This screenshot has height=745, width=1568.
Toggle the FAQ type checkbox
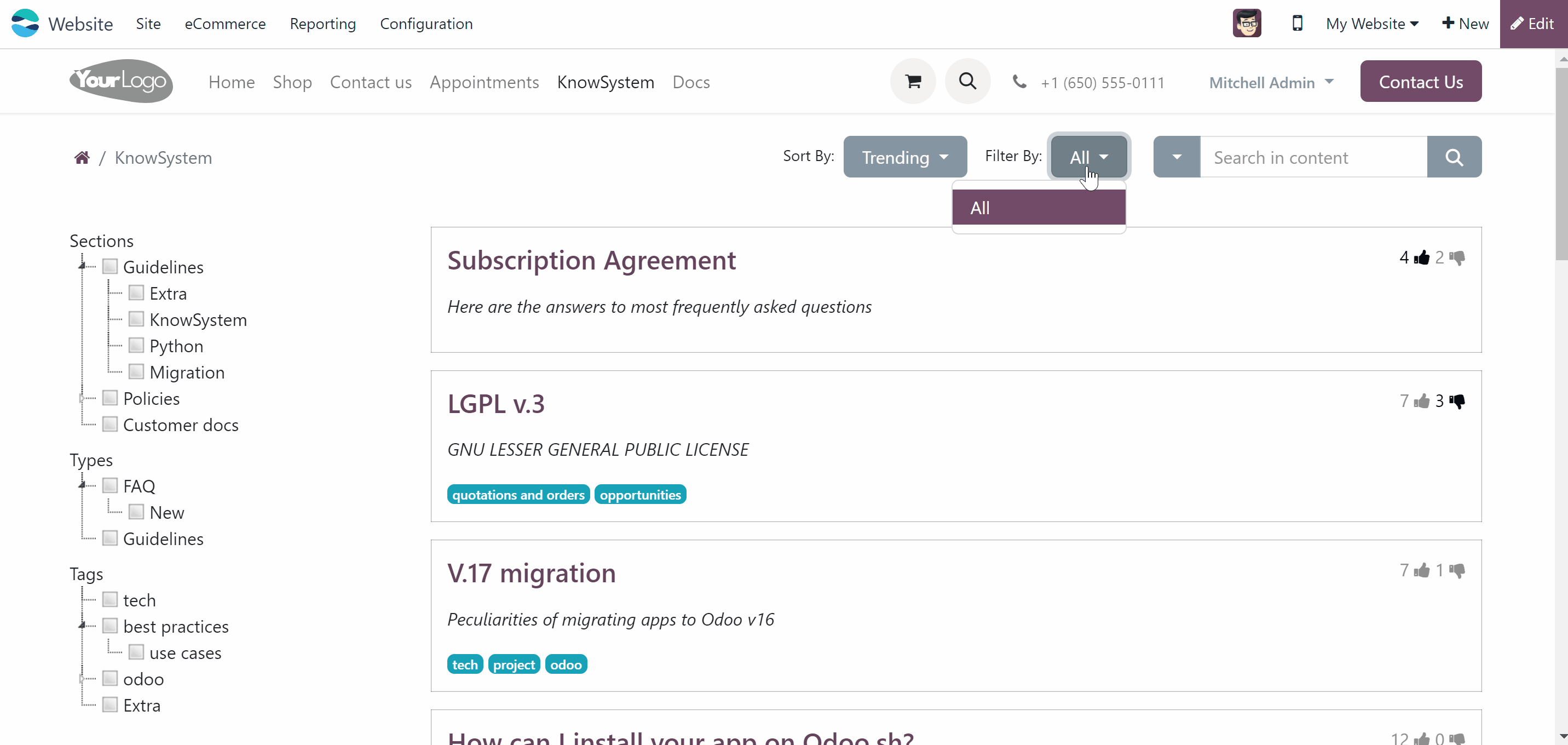click(x=110, y=485)
